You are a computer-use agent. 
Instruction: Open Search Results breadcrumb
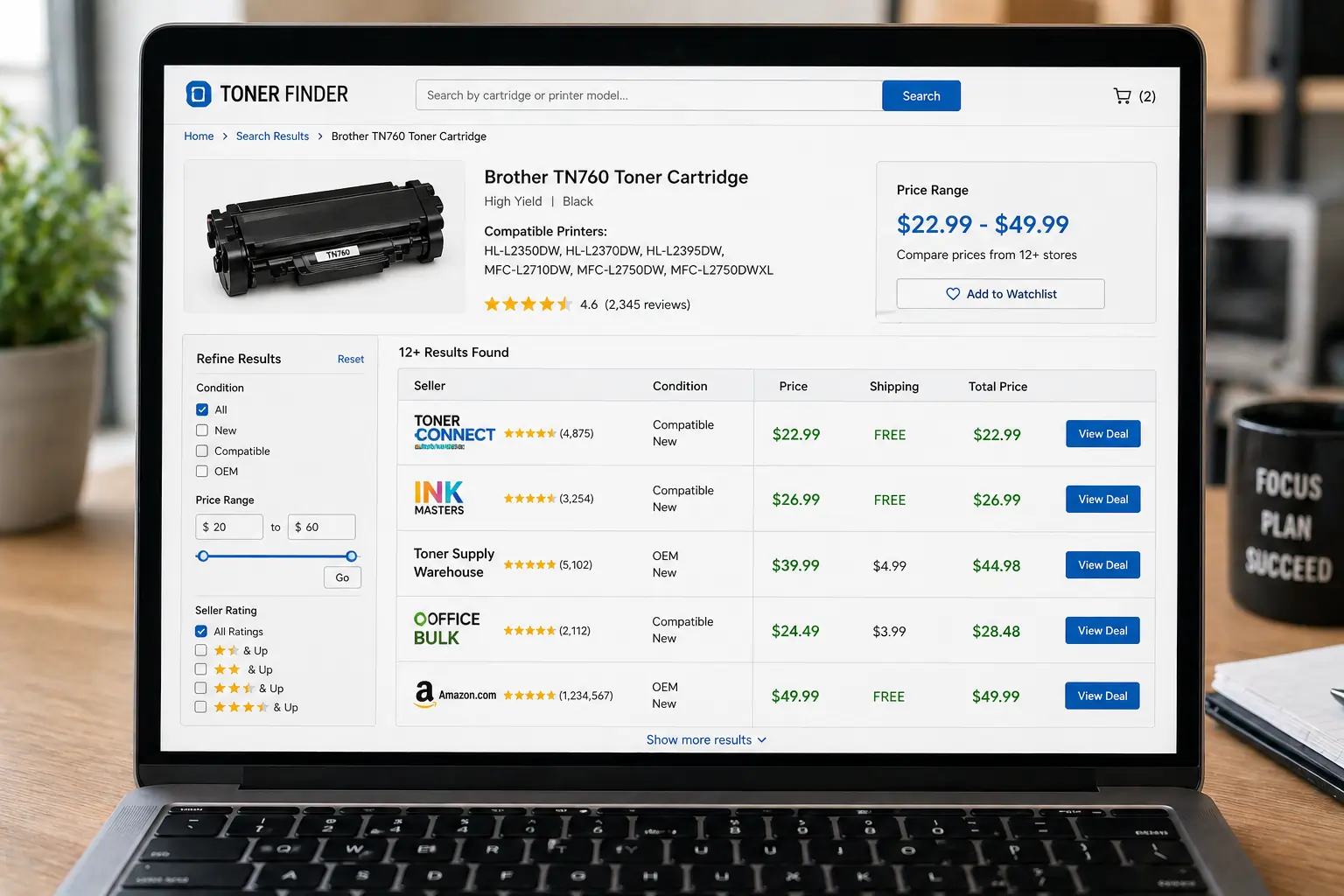click(272, 136)
